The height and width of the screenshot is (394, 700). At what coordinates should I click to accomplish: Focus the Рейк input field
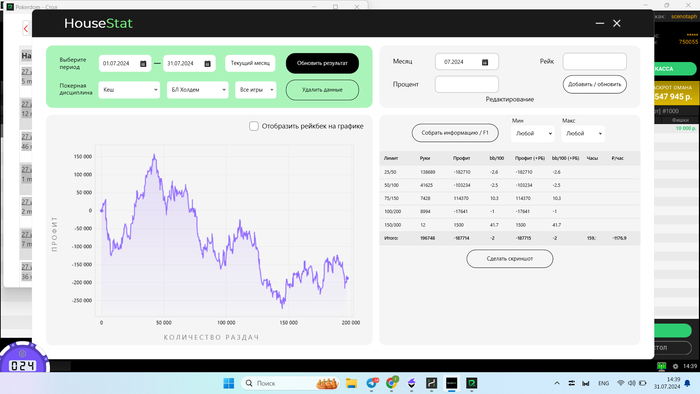(x=595, y=62)
